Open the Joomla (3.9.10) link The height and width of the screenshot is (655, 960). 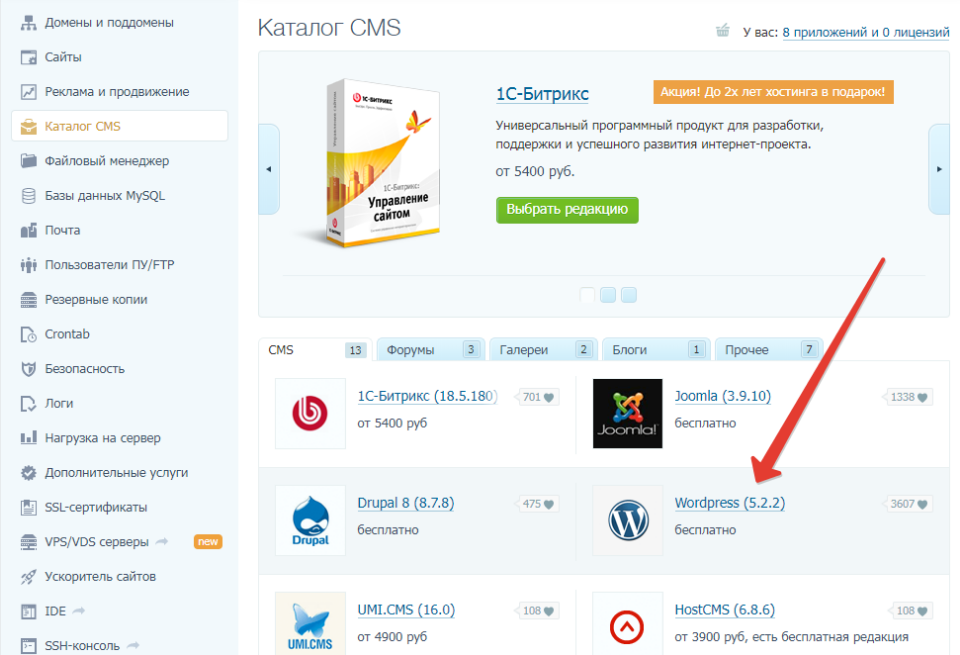722,396
